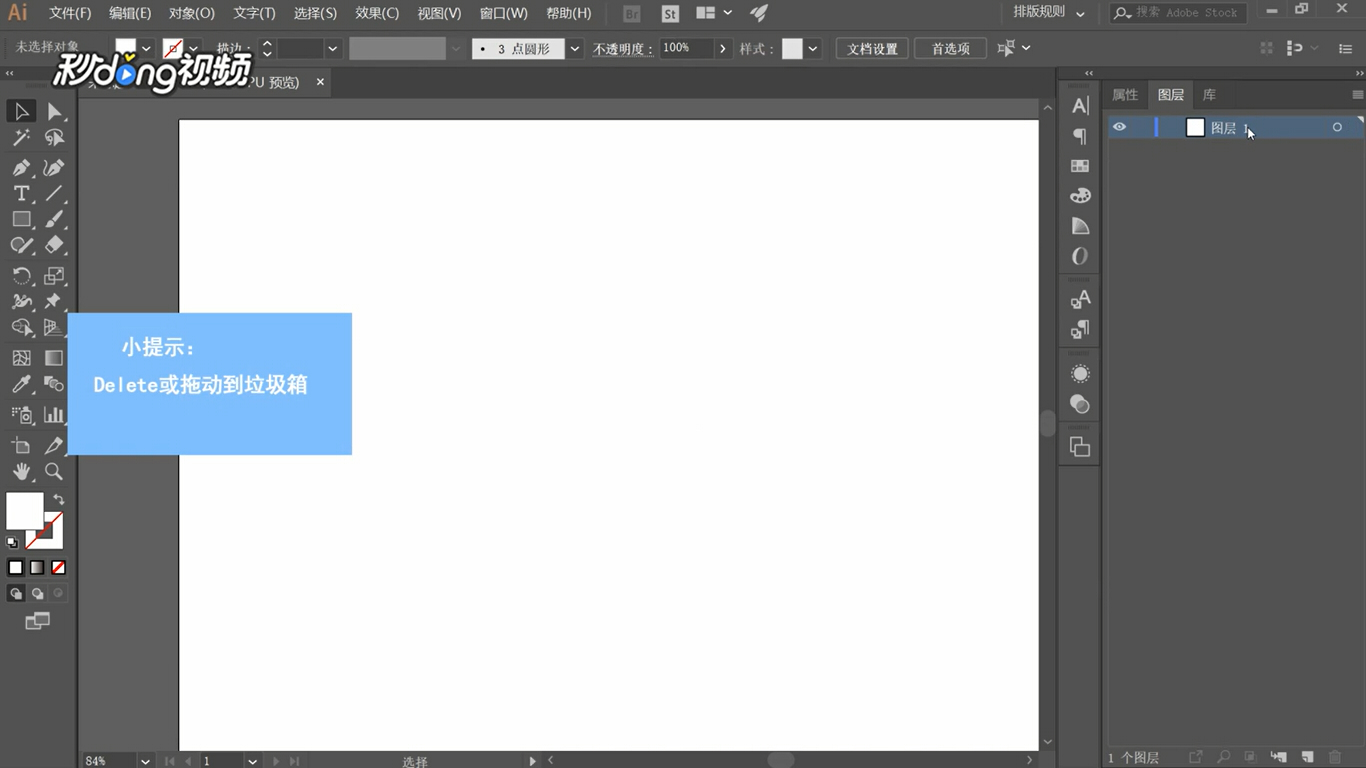Viewport: 1366px width, 768px height.
Task: Open the artboard number dropdown
Action: (x=252, y=761)
